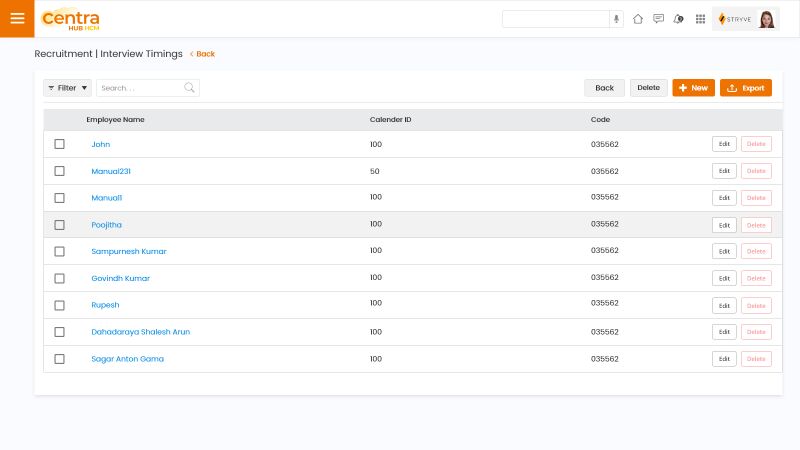Open the Sampurnesh Kumar employee link
The image size is (800, 450).
coord(128,252)
